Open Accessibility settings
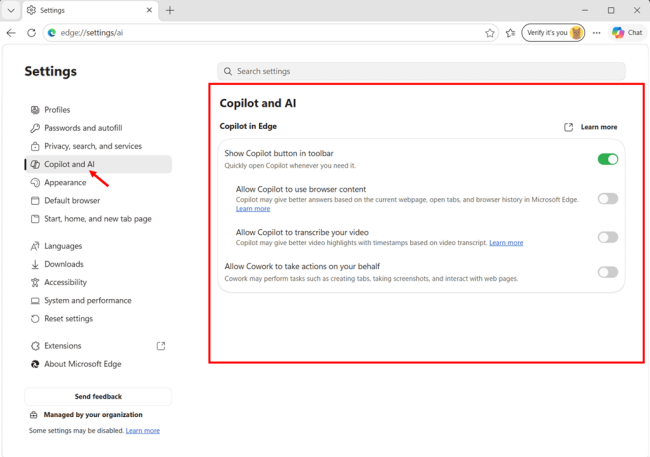The image size is (650, 457). point(98,282)
